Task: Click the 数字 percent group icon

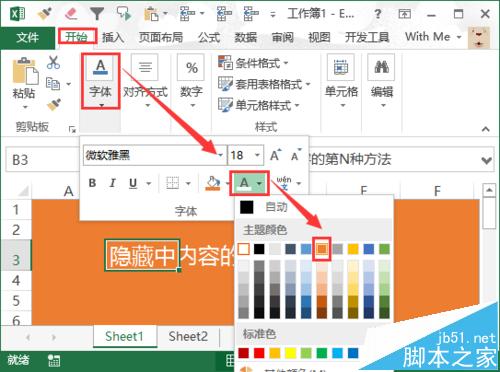Action: [x=191, y=67]
